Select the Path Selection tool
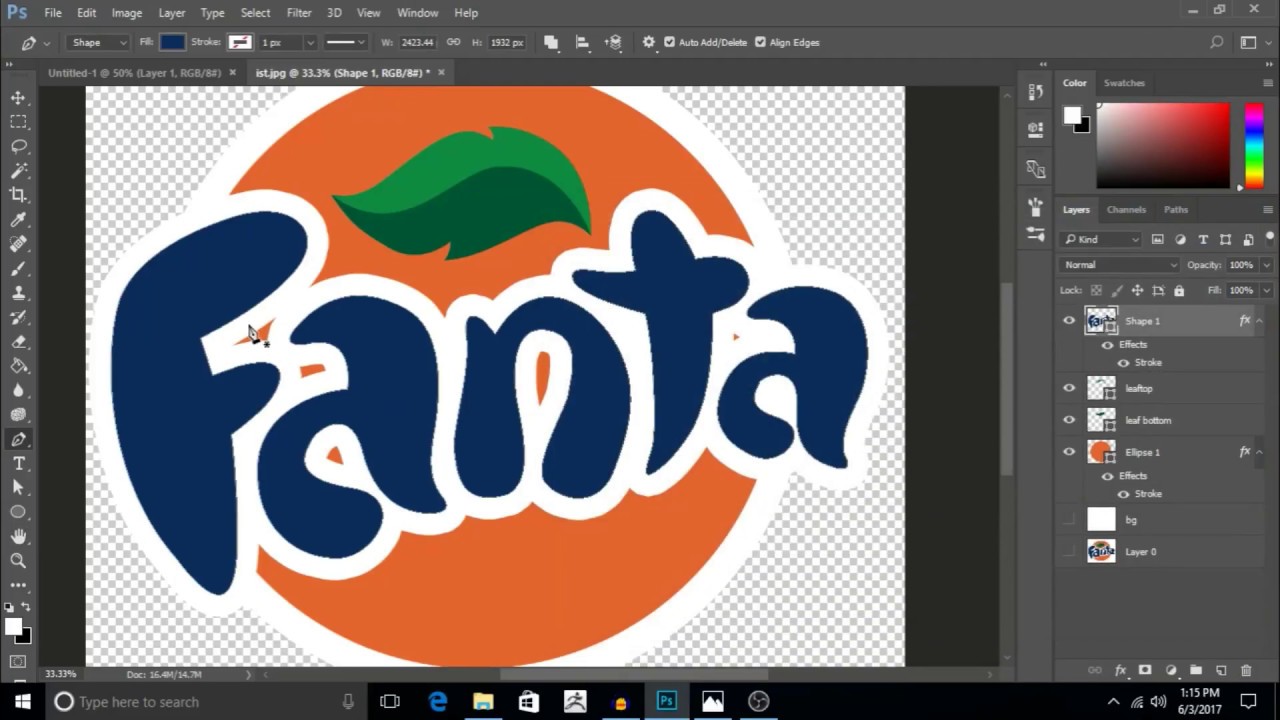This screenshot has height=720, width=1280. click(x=18, y=487)
